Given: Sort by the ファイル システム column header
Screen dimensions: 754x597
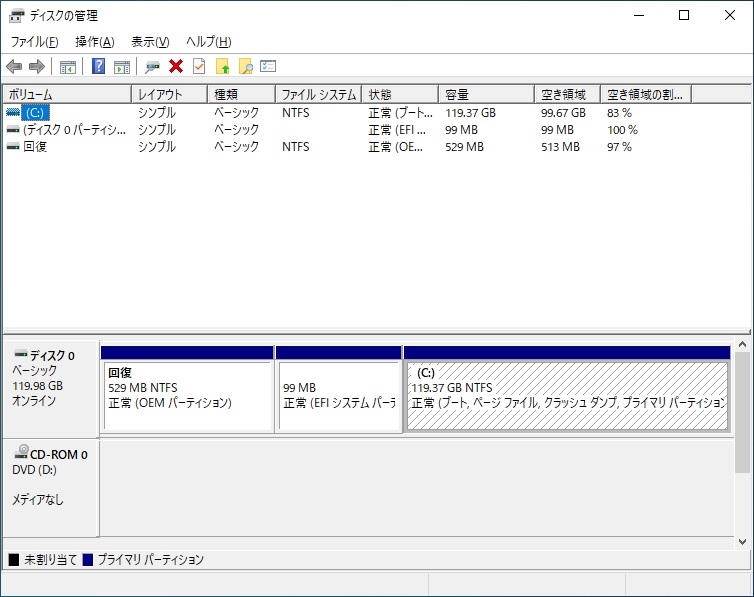Looking at the screenshot, I should [318, 94].
